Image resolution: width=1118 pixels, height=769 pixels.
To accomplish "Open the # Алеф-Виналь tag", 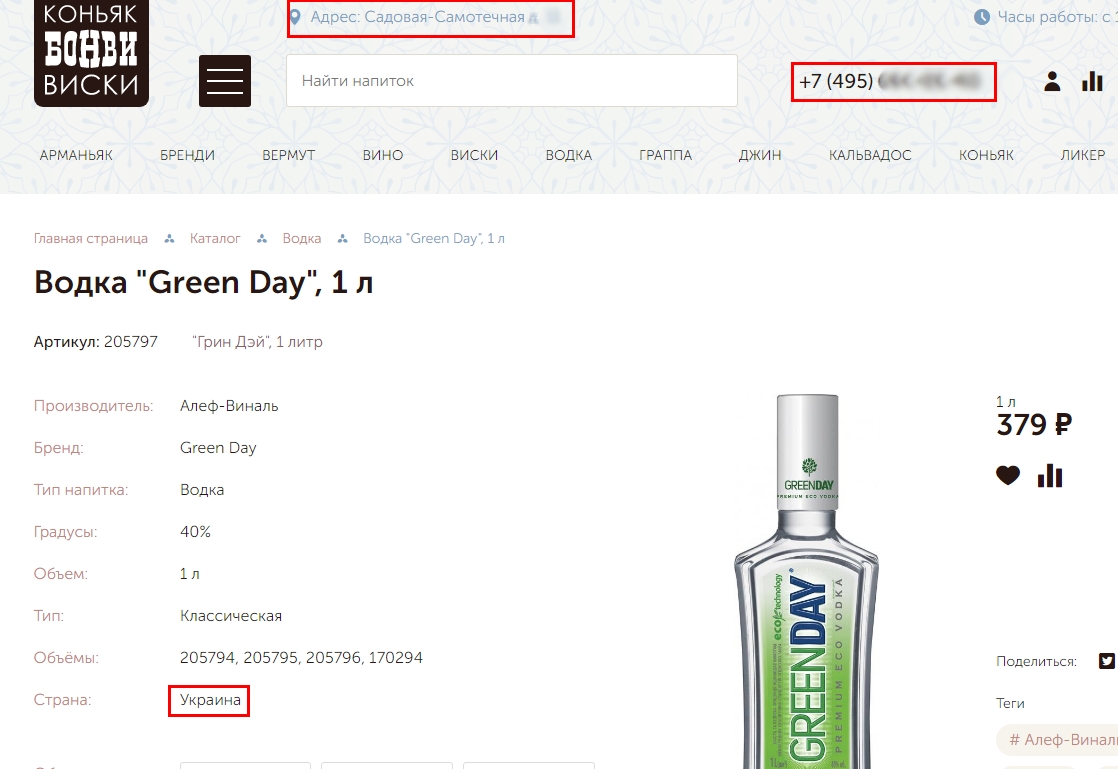I will click(x=1058, y=740).
